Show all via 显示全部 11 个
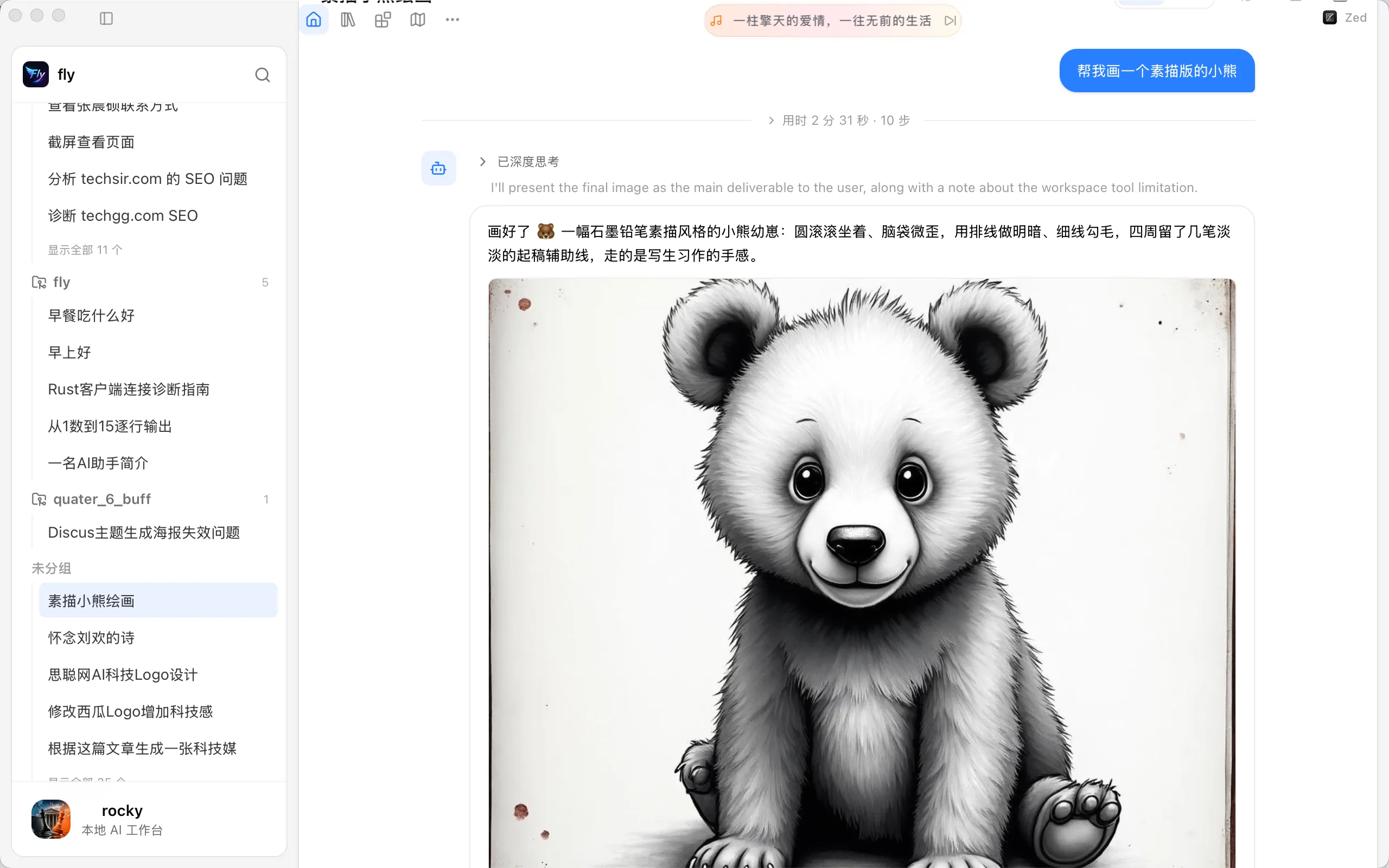This screenshot has height=868, width=1389. pos(86,250)
